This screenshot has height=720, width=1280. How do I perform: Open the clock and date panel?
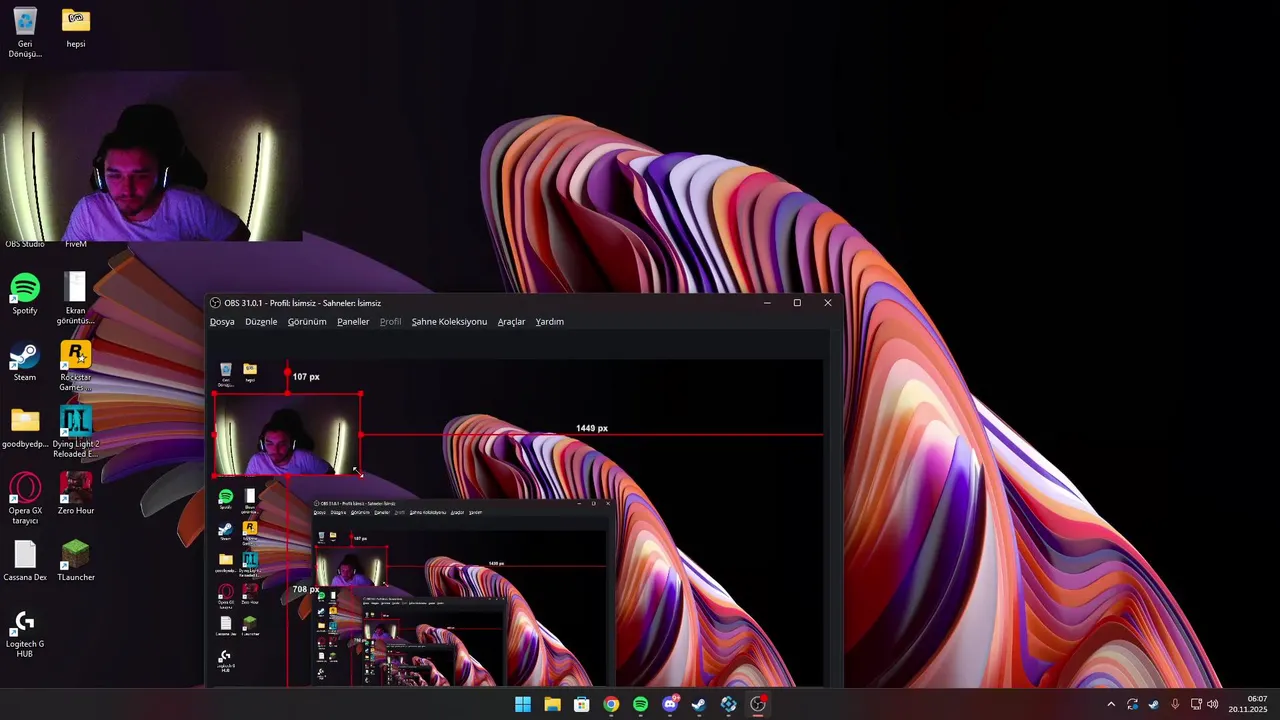1249,704
